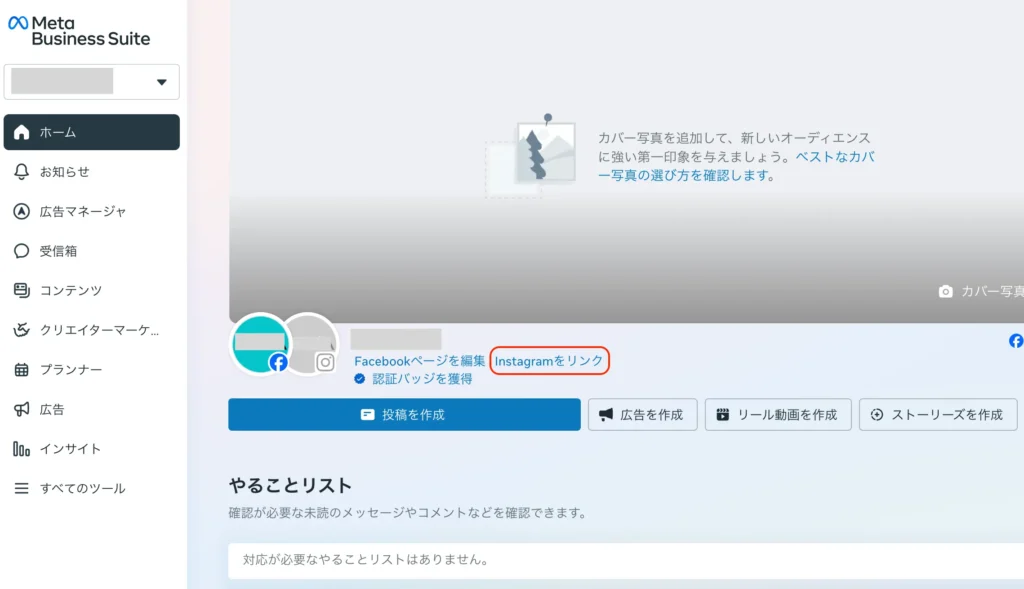Open the account selector dropdown

click(160, 83)
